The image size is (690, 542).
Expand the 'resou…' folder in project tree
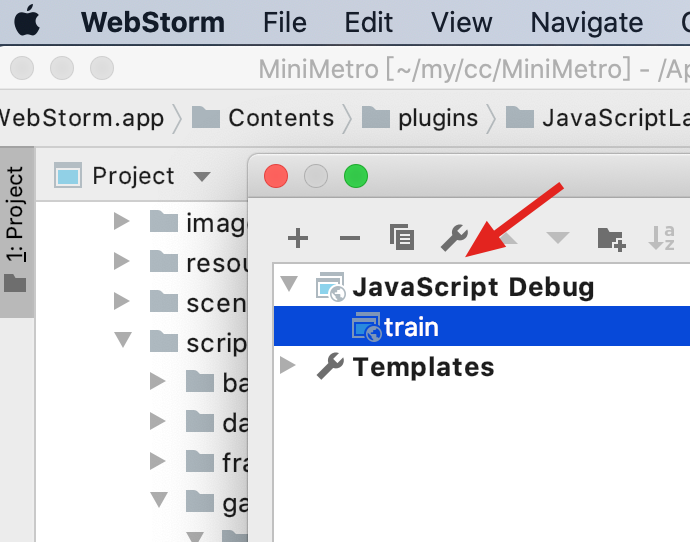[123, 262]
